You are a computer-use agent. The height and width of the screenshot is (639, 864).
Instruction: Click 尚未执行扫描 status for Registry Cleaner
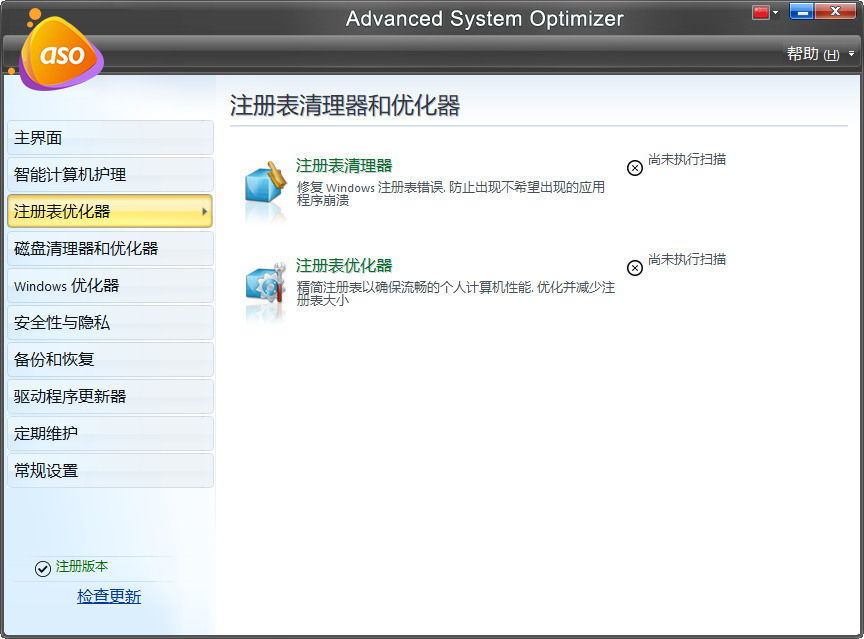[687, 159]
